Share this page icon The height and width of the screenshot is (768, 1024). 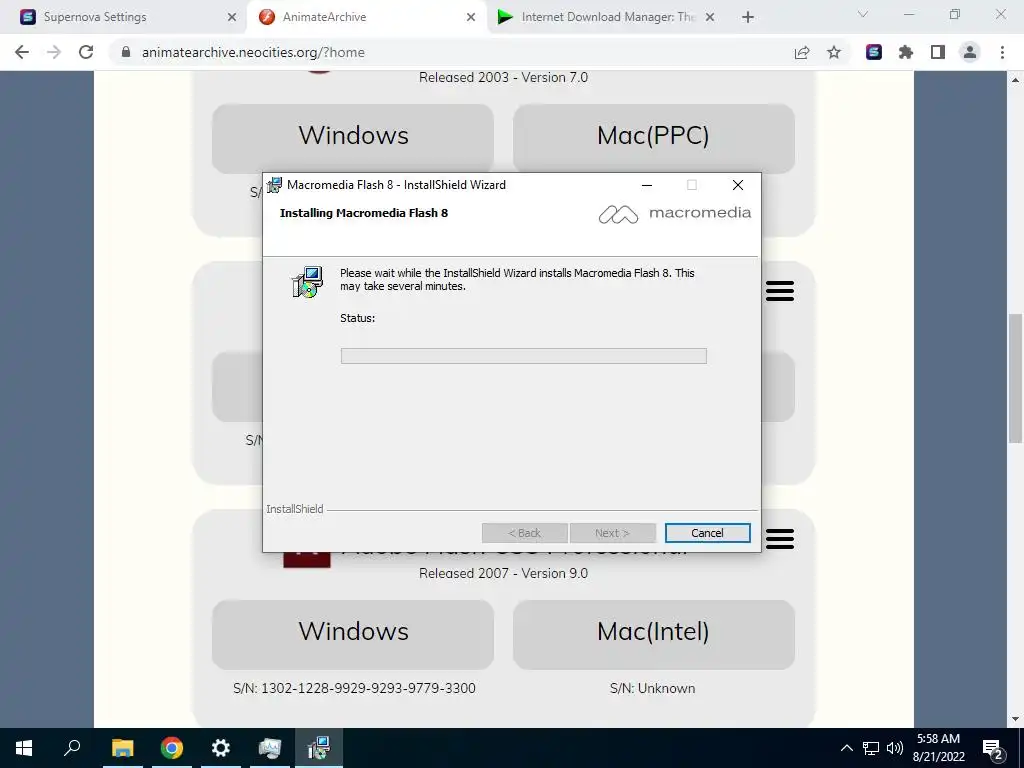pos(802,52)
